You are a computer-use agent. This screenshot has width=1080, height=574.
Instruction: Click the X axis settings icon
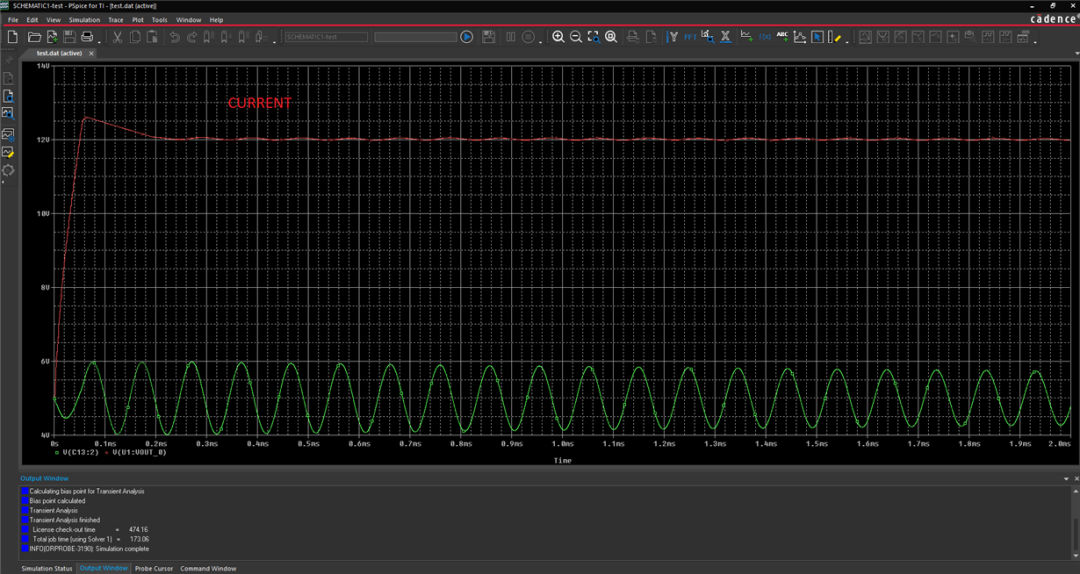click(725, 37)
